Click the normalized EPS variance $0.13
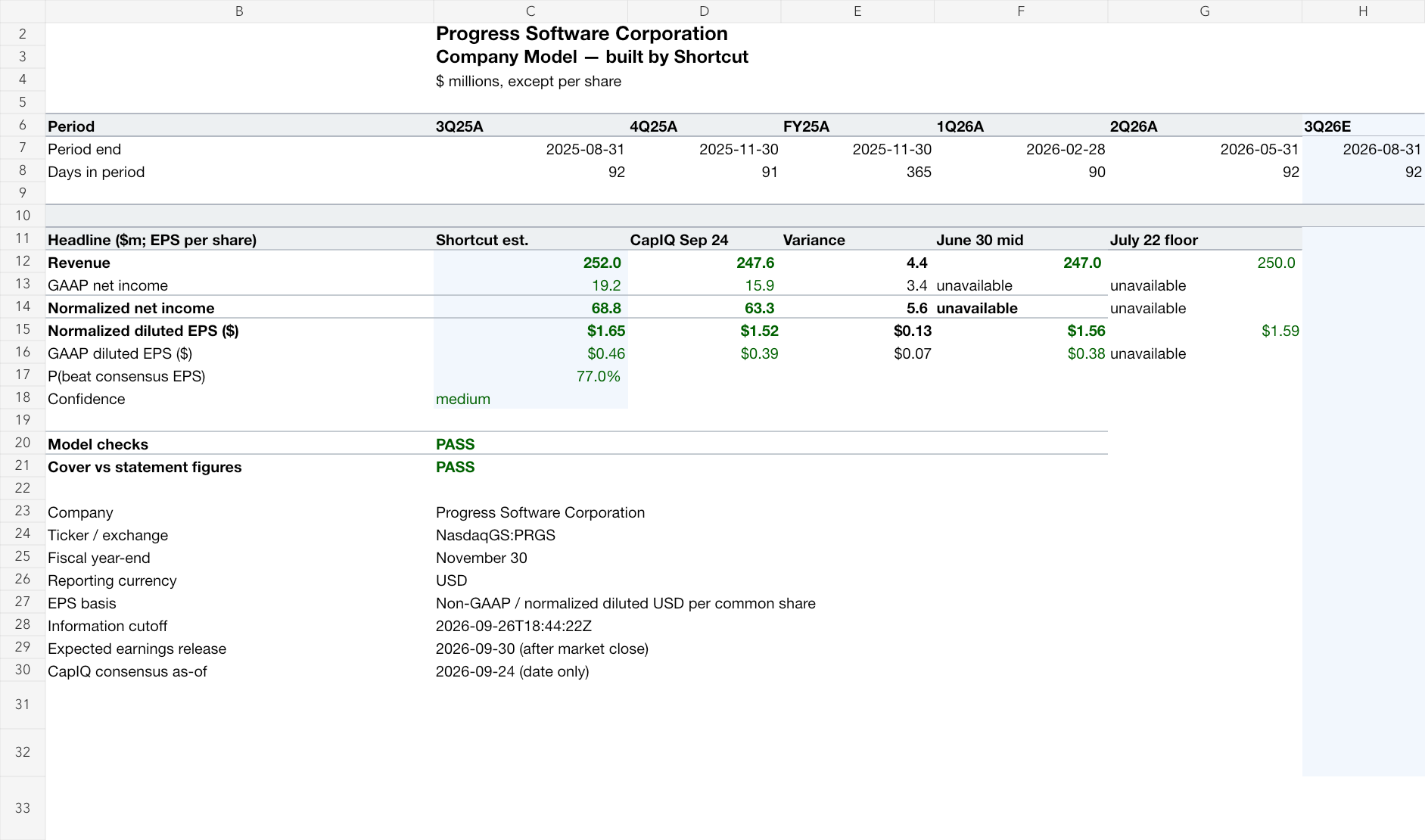The image size is (1425, 840). point(913,331)
